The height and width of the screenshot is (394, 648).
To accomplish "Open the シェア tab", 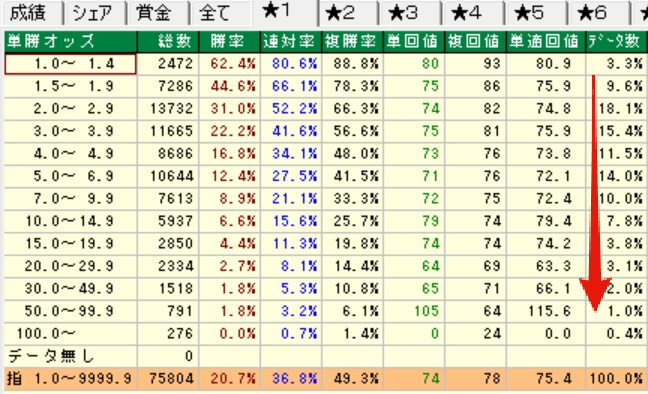I will point(94,12).
